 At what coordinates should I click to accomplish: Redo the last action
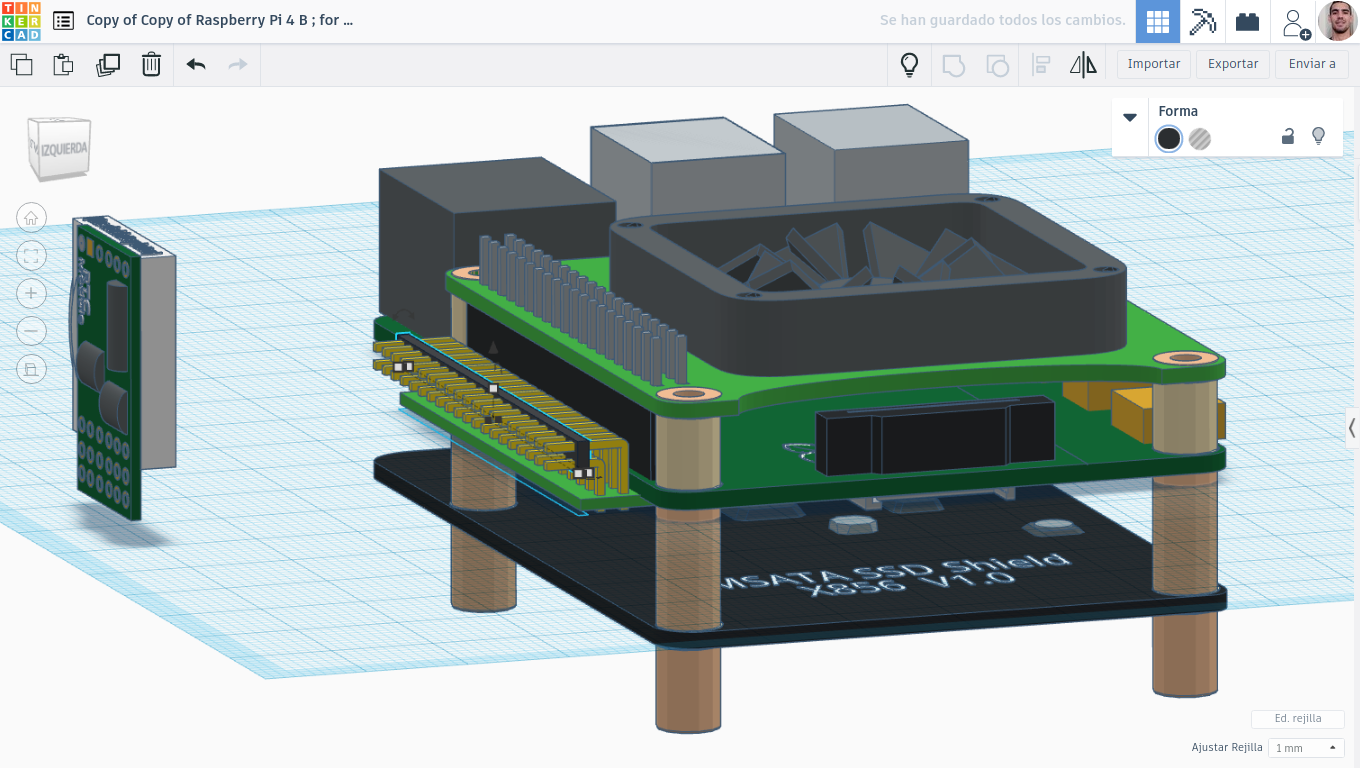(x=238, y=64)
